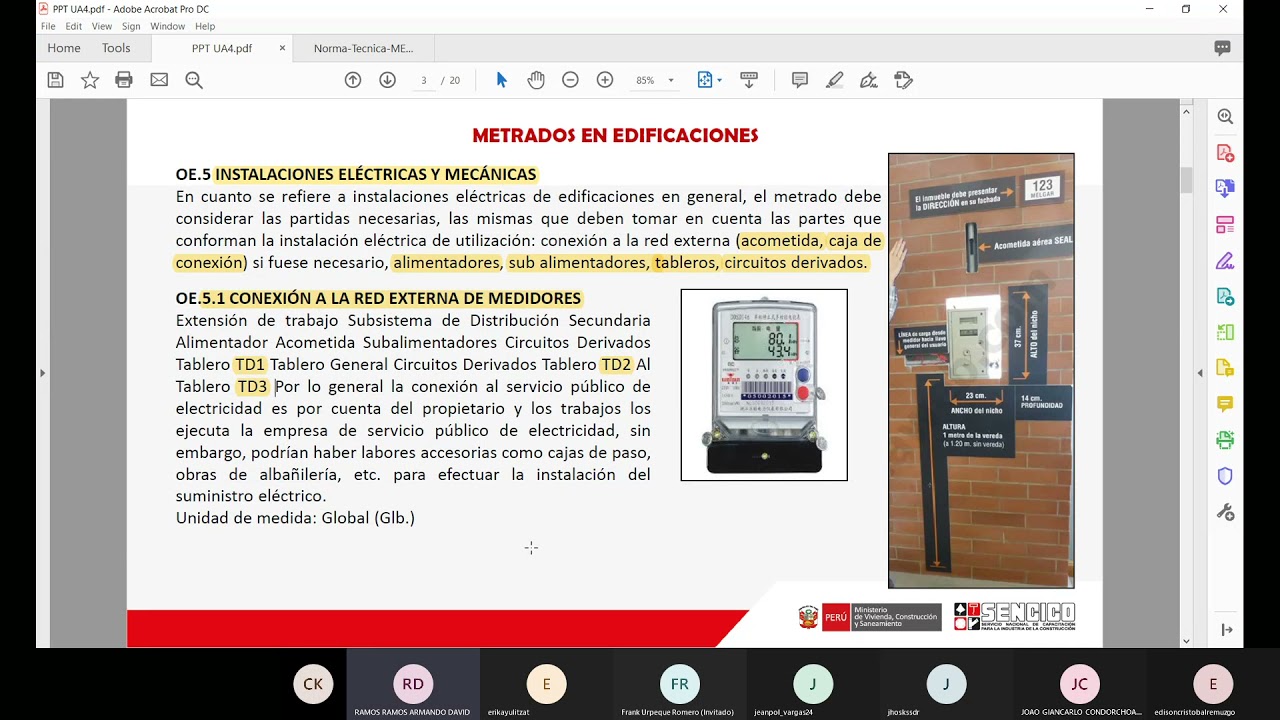Open Print Production sidebar tool

[1225, 440]
